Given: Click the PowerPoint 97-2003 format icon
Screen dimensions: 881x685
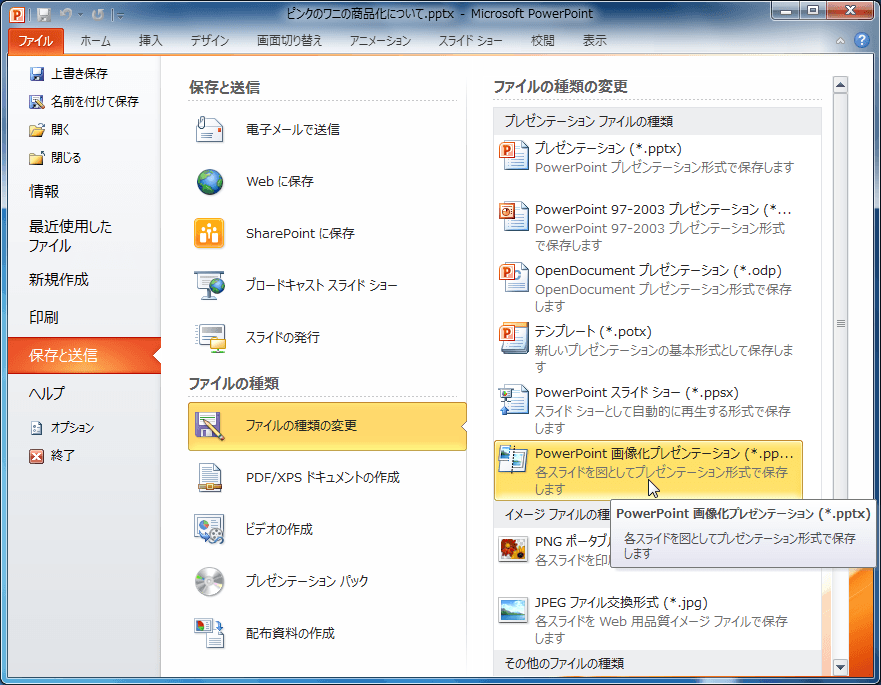Looking at the screenshot, I should (514, 216).
